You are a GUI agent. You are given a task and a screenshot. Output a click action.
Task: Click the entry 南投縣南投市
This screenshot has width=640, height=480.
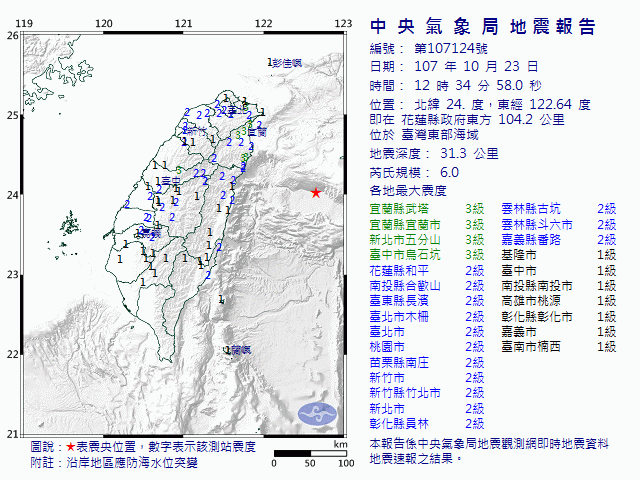coord(537,286)
